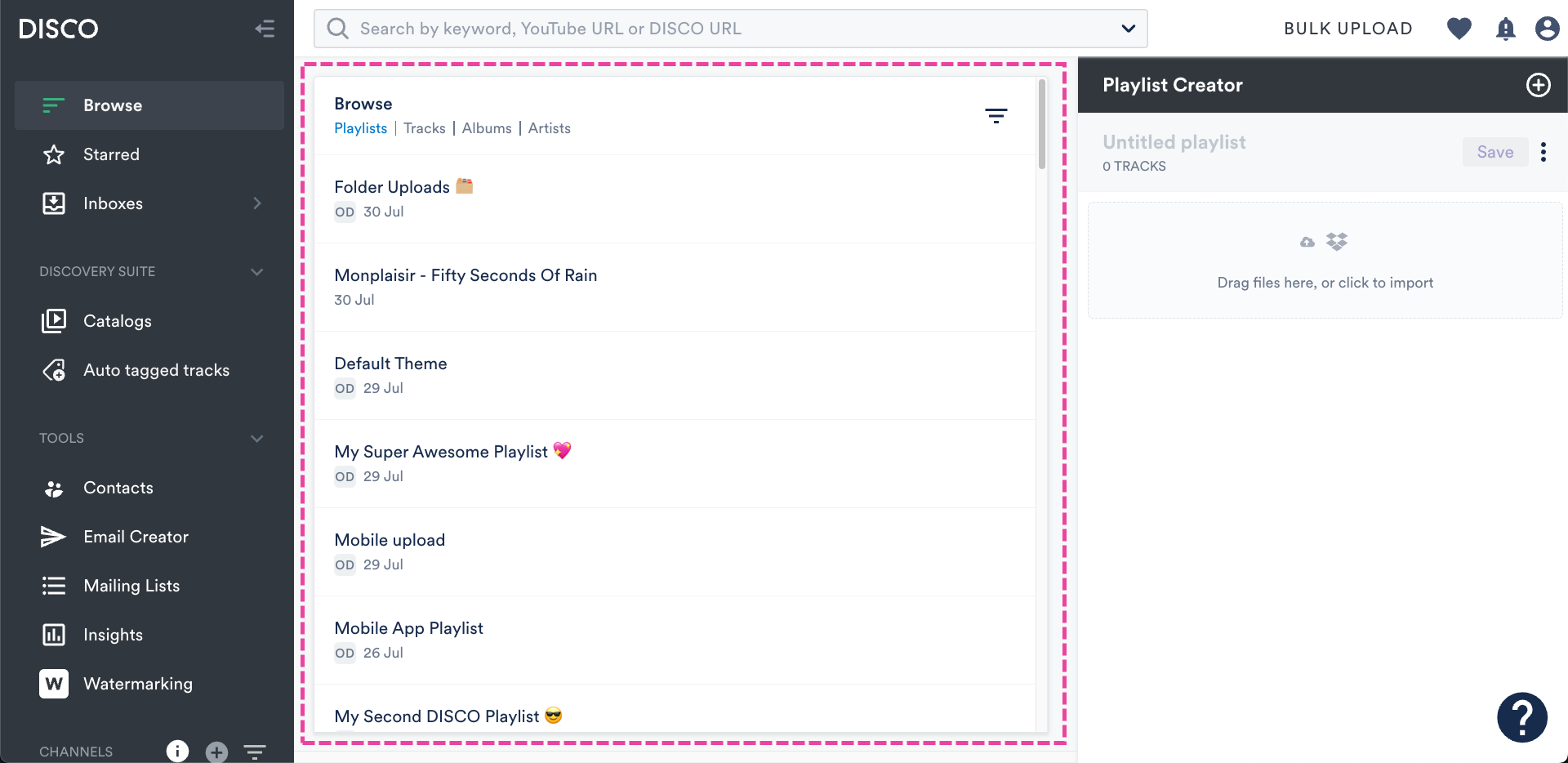Click the Untitled playlist name field
Image resolution: width=1568 pixels, height=763 pixels.
1174,142
